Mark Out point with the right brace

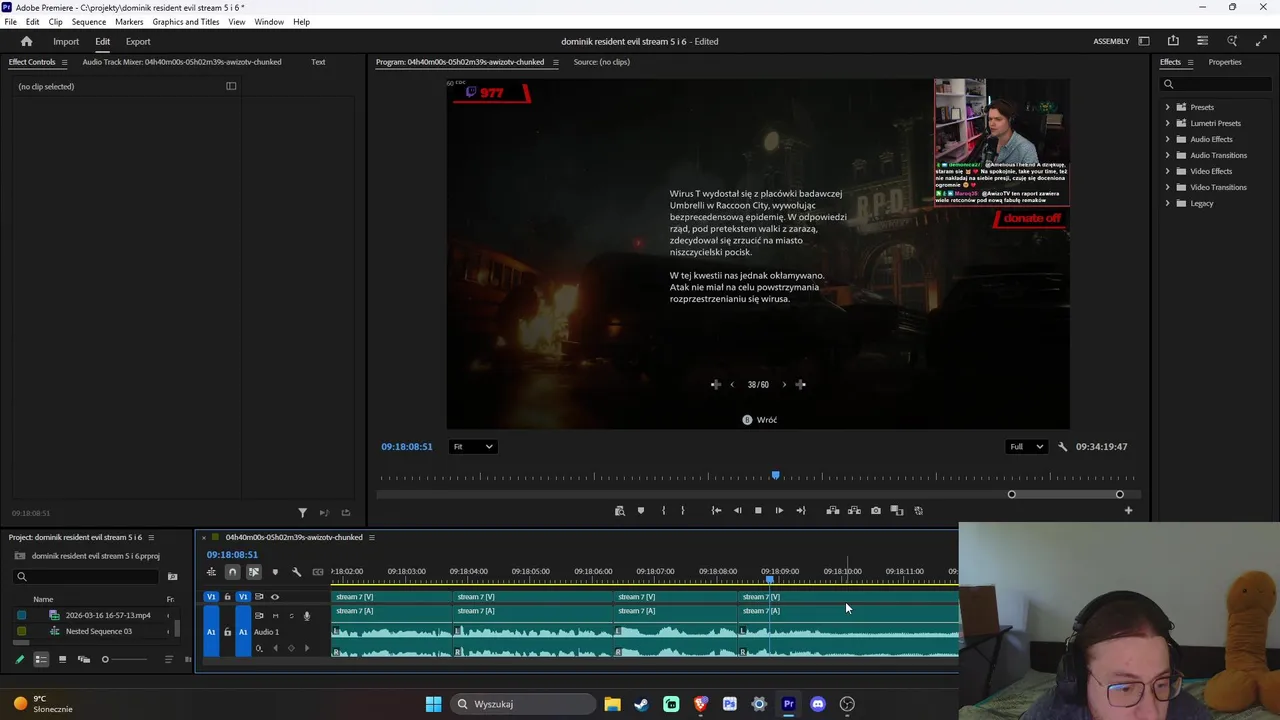tap(683, 511)
